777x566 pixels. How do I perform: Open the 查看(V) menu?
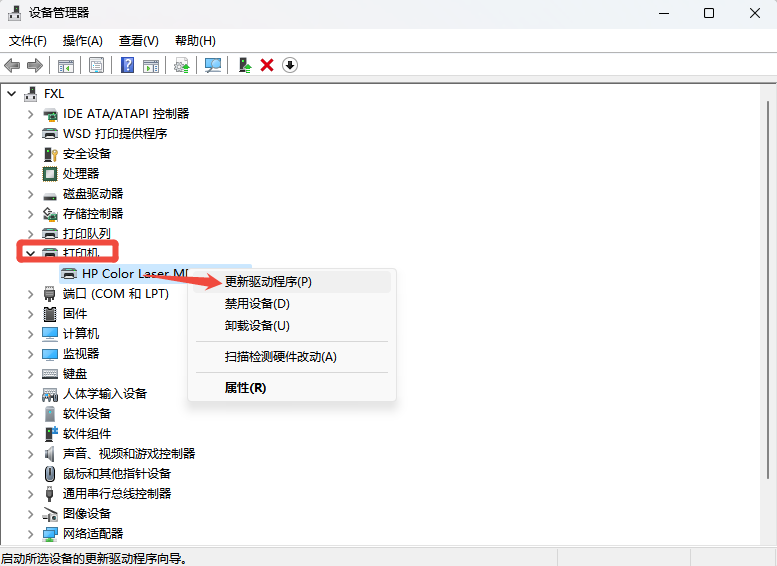coord(139,41)
